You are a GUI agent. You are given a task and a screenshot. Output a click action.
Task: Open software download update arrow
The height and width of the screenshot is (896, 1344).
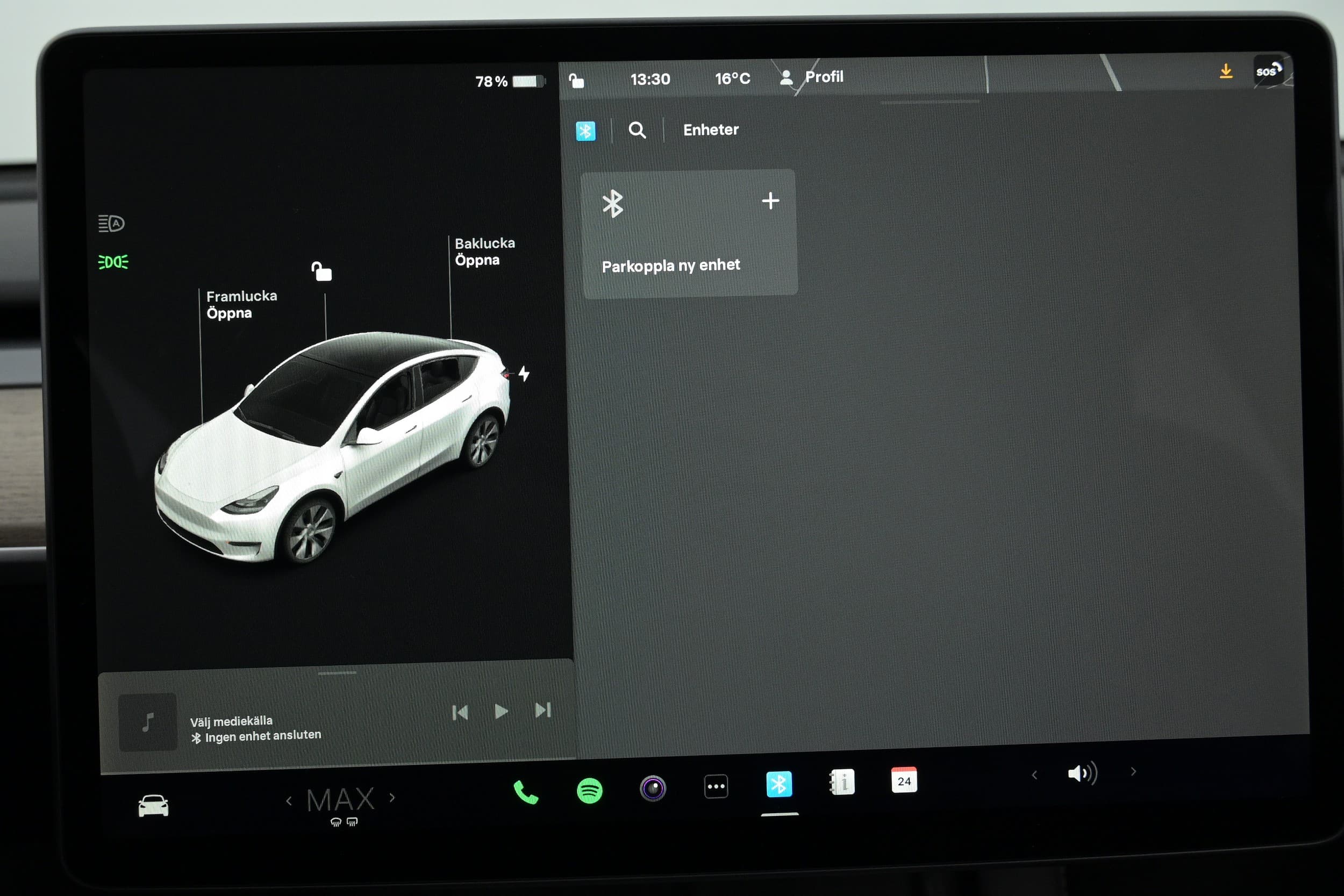(1226, 71)
